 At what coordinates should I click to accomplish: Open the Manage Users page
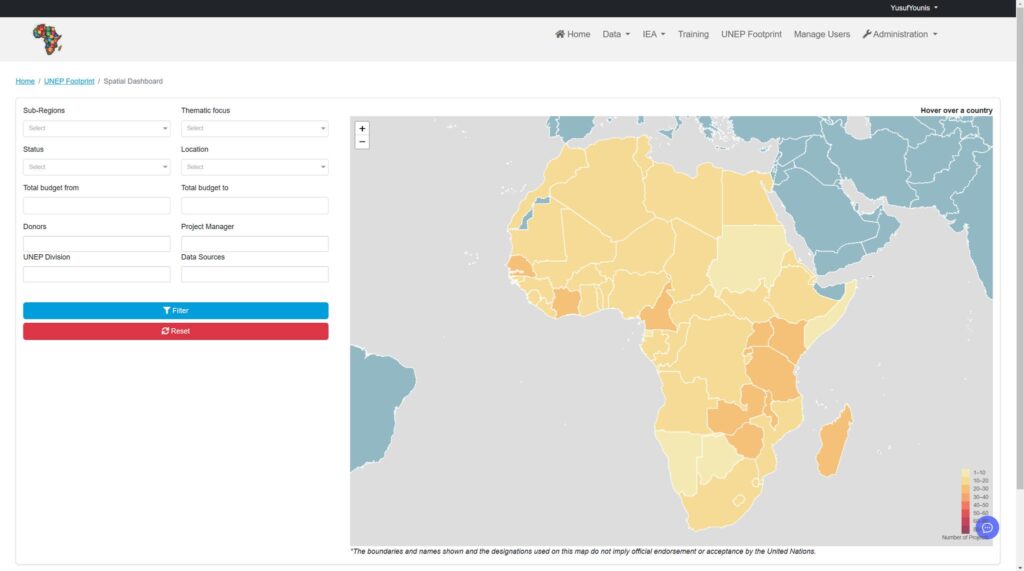pyautogui.click(x=822, y=34)
